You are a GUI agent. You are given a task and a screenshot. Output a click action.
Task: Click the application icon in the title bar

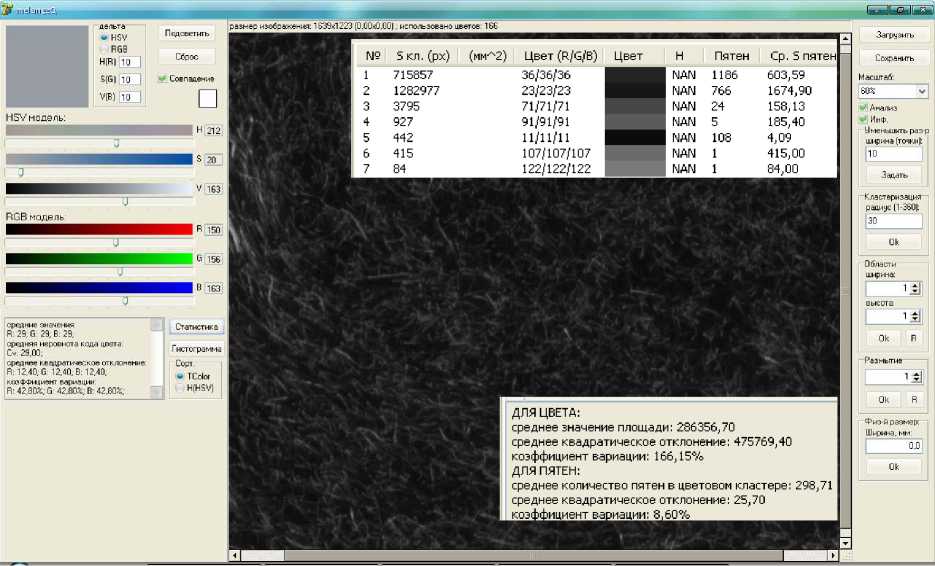(x=7, y=9)
